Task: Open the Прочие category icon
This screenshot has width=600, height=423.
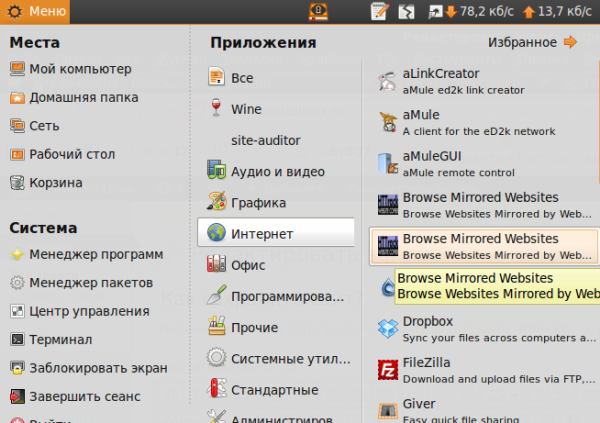Action: (217, 327)
